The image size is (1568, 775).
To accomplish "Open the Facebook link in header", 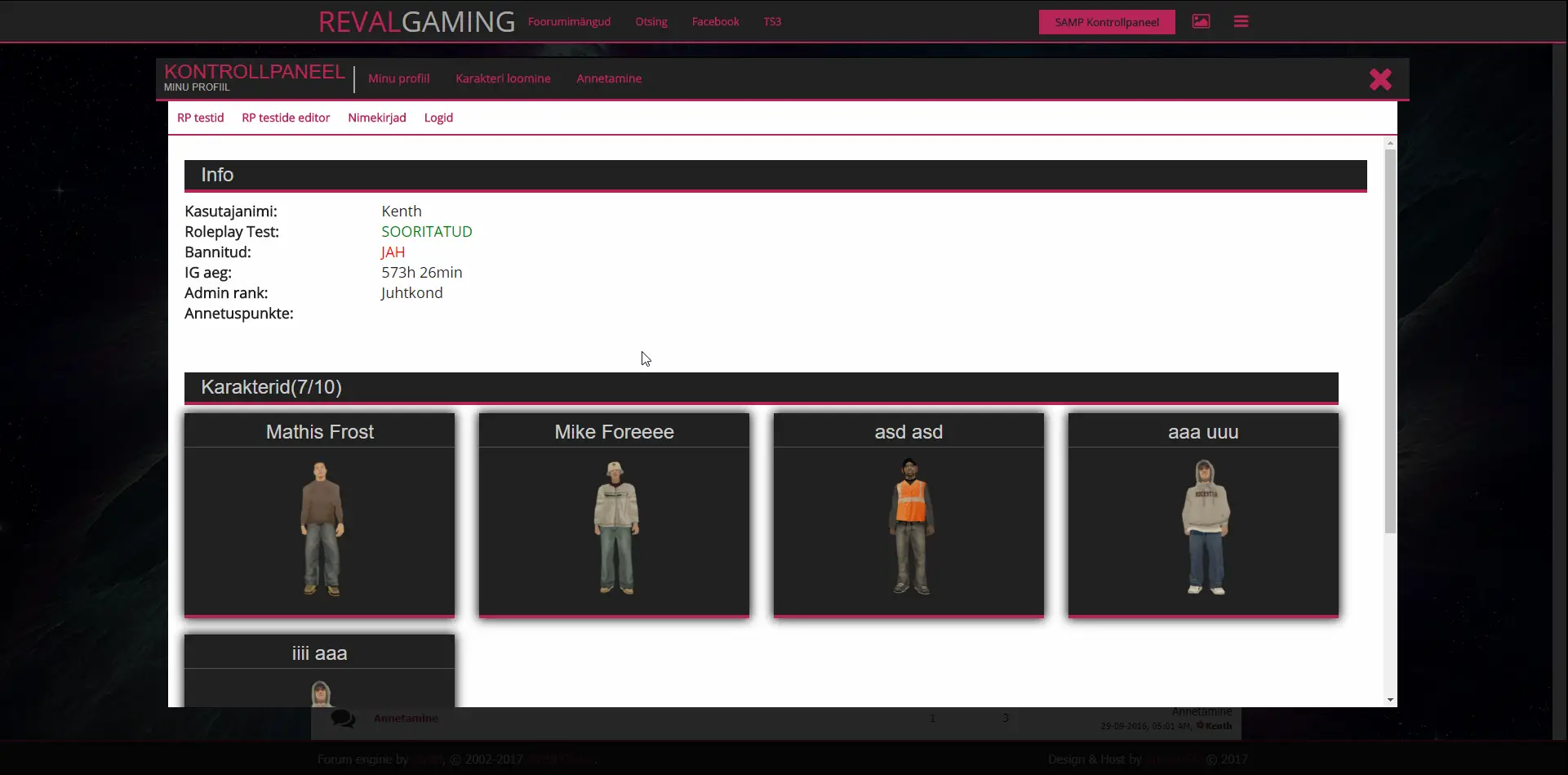I will tap(715, 21).
